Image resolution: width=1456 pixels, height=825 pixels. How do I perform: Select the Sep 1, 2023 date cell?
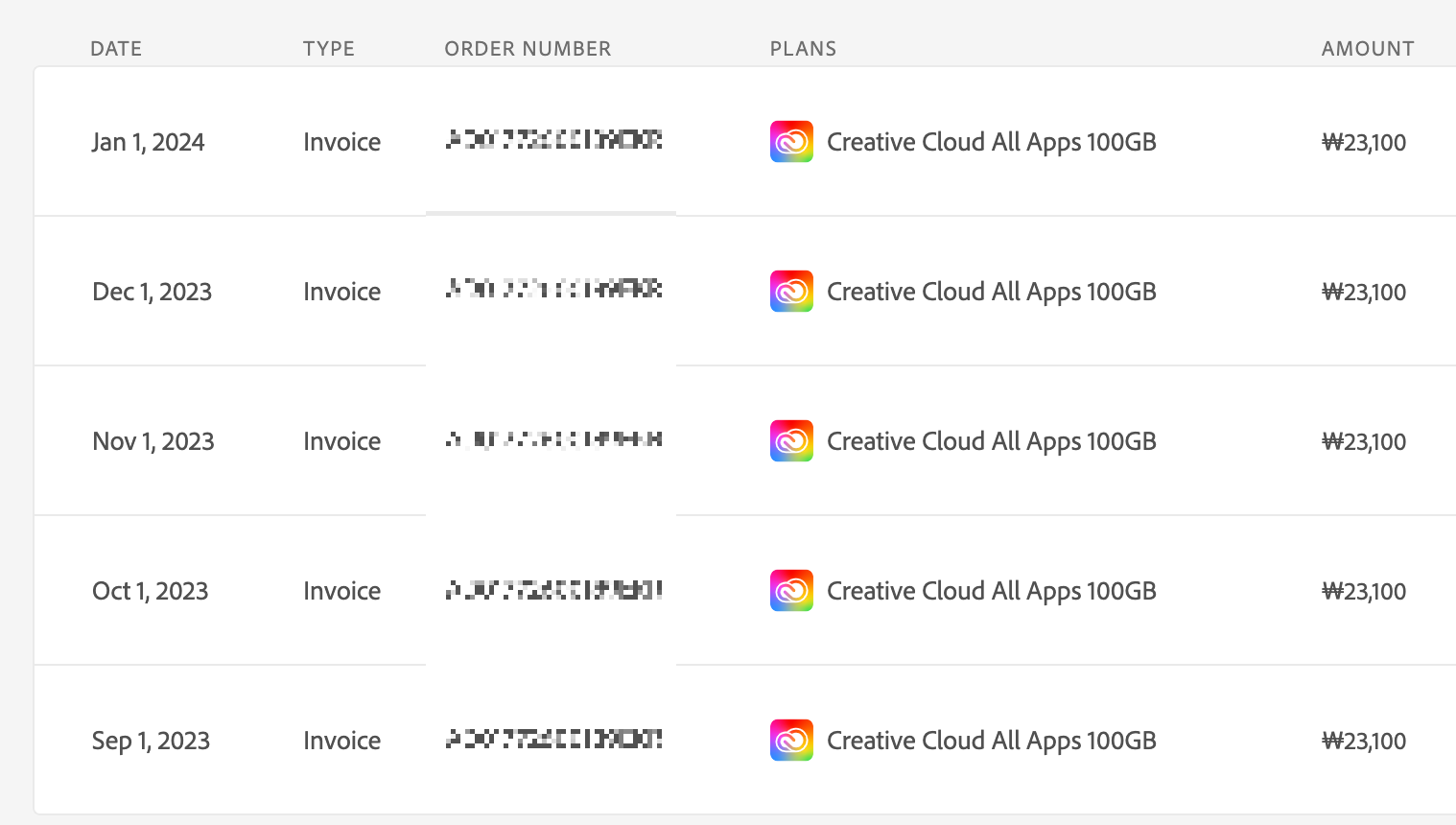coord(151,741)
